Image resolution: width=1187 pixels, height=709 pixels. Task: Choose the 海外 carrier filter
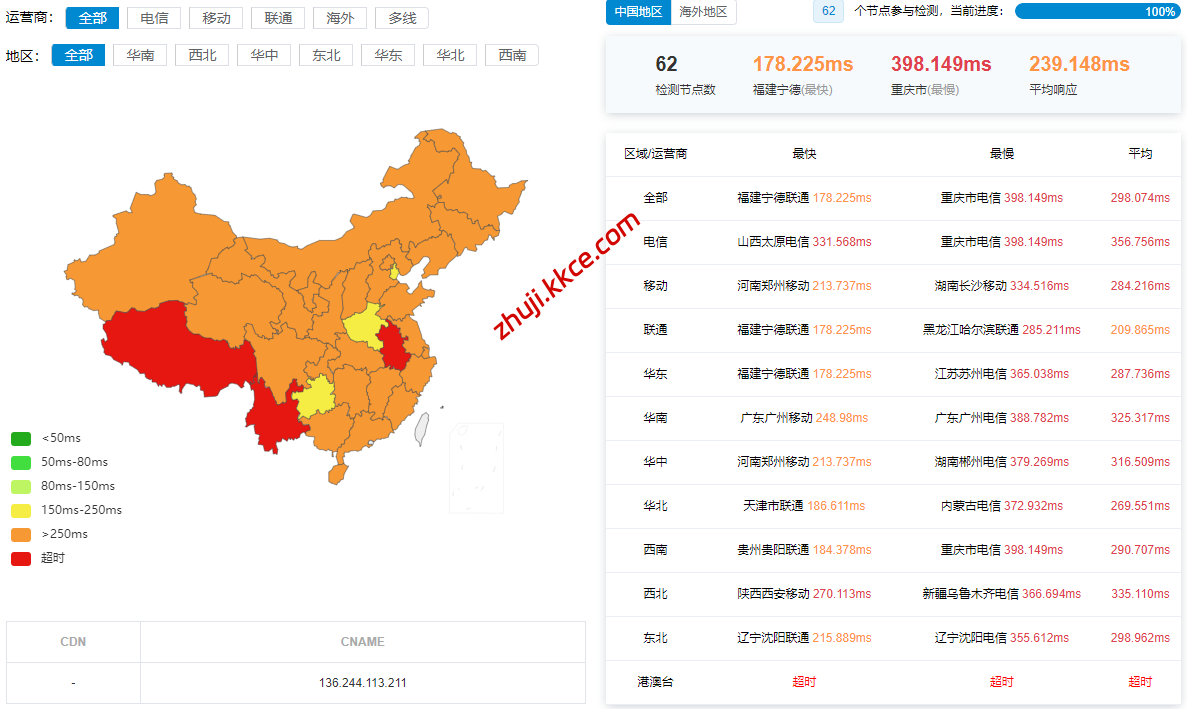click(340, 18)
